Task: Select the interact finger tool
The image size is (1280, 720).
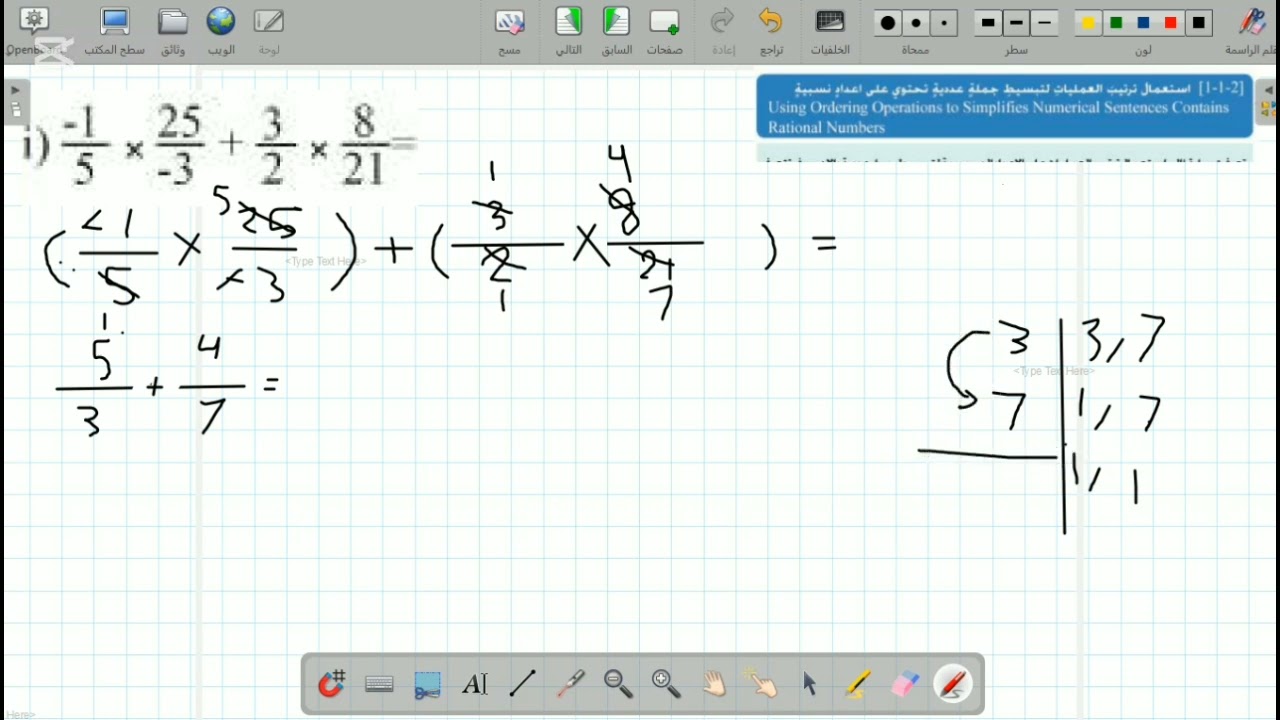Action: [x=762, y=684]
